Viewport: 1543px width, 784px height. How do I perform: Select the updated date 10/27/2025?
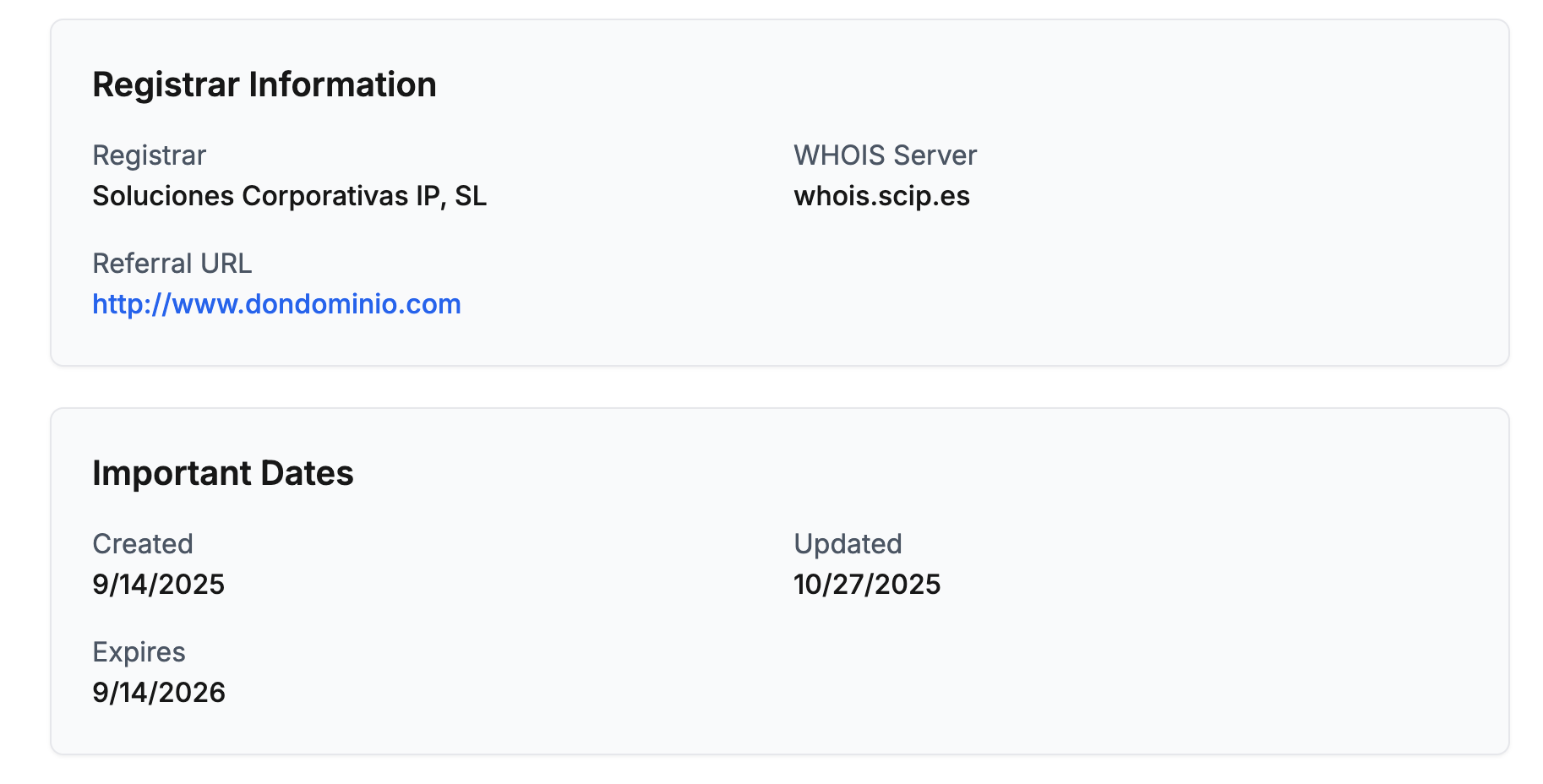coord(867,585)
